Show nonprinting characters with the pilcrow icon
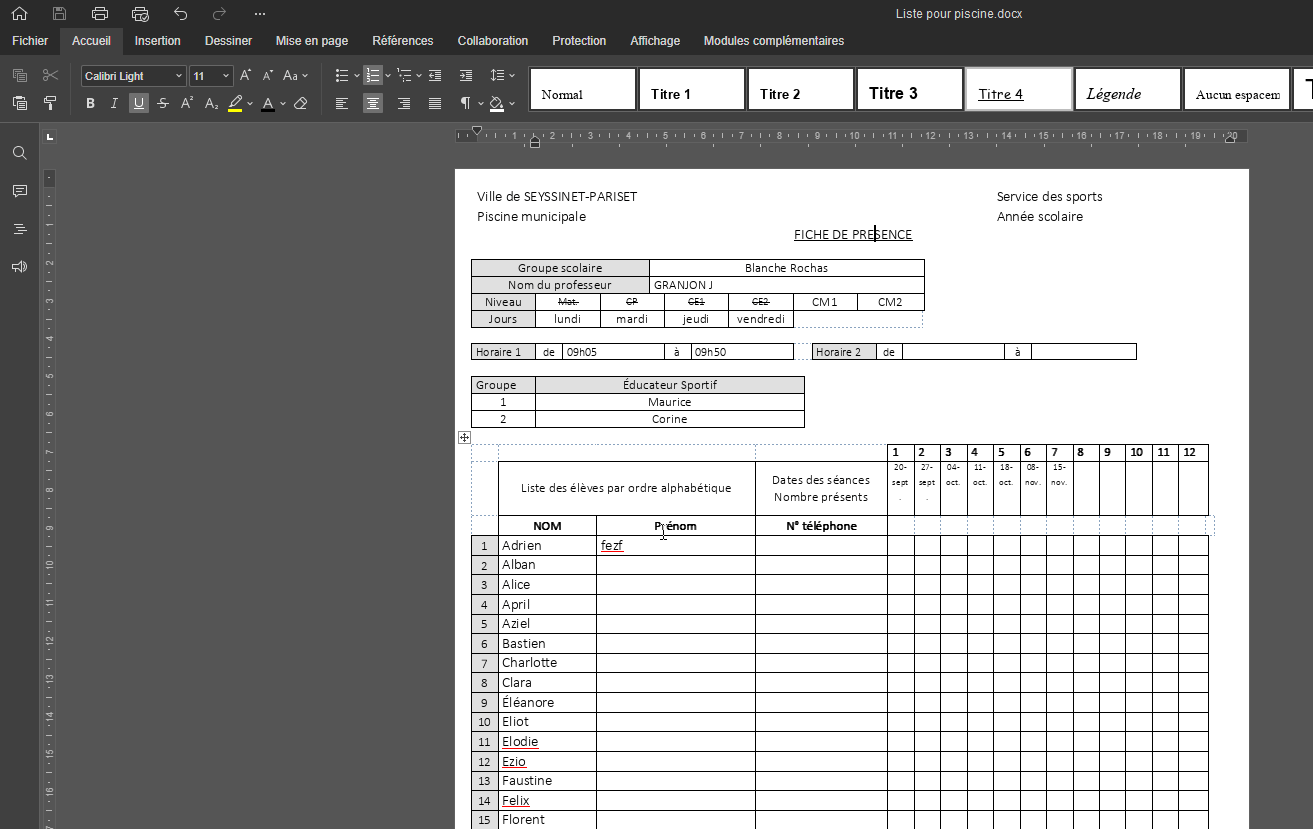The image size is (1313, 829). [x=465, y=103]
